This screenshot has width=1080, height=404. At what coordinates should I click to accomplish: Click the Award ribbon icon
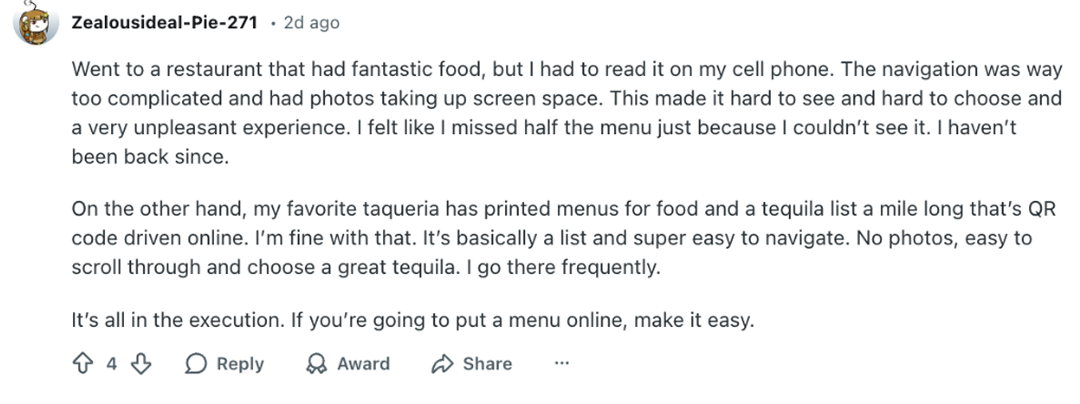(x=316, y=364)
